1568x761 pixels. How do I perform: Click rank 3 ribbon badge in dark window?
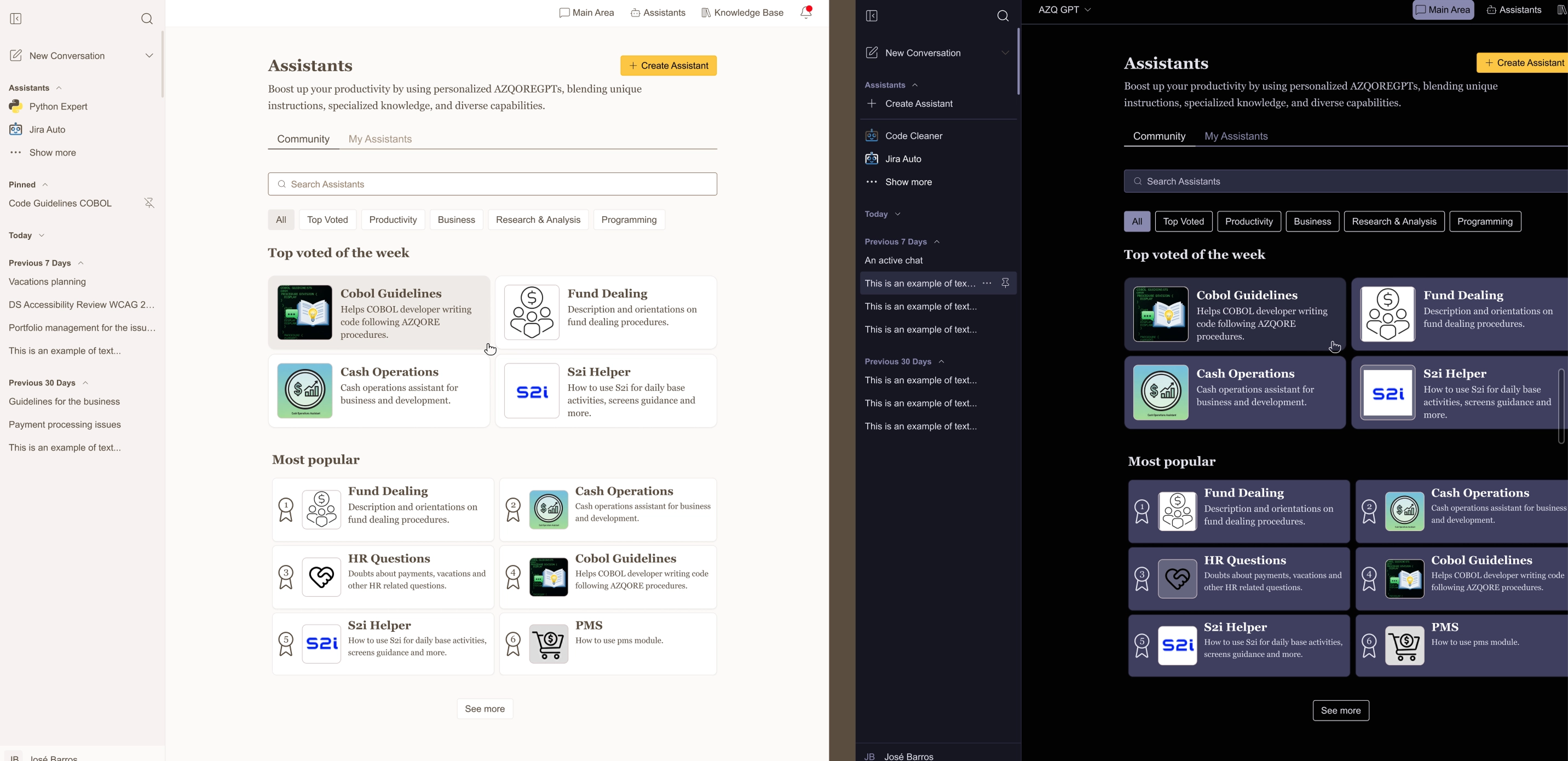coord(1142,579)
